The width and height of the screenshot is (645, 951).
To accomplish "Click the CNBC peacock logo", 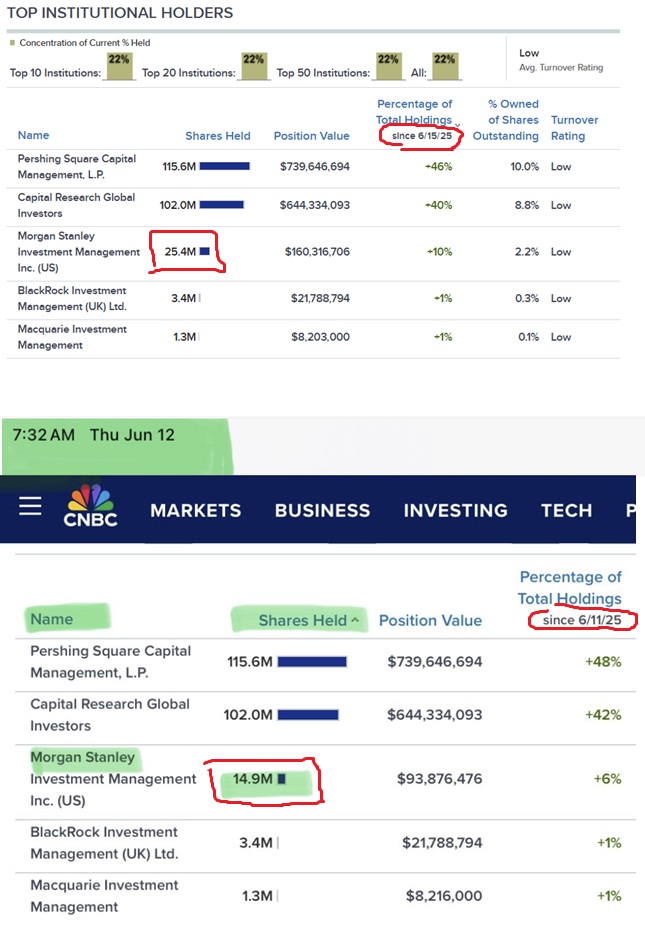I will [91, 506].
